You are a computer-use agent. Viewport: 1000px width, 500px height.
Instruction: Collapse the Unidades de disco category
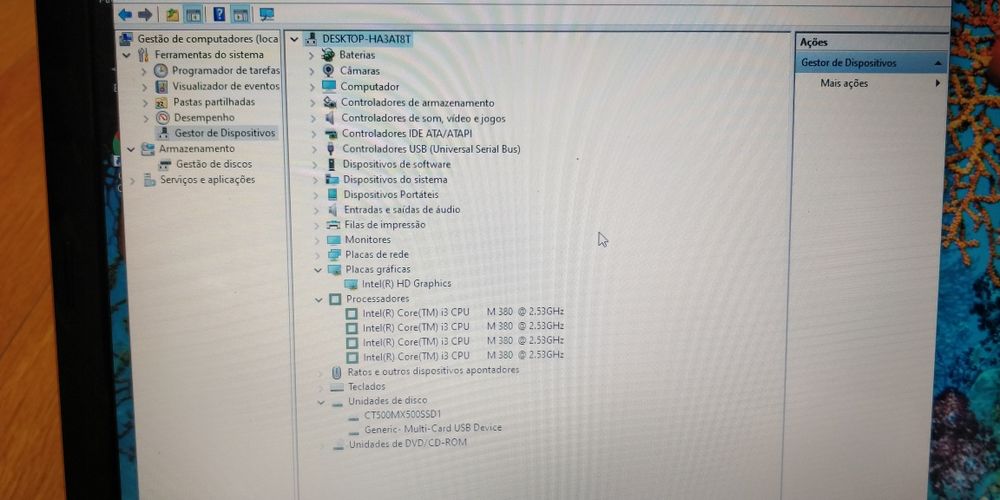tap(321, 403)
